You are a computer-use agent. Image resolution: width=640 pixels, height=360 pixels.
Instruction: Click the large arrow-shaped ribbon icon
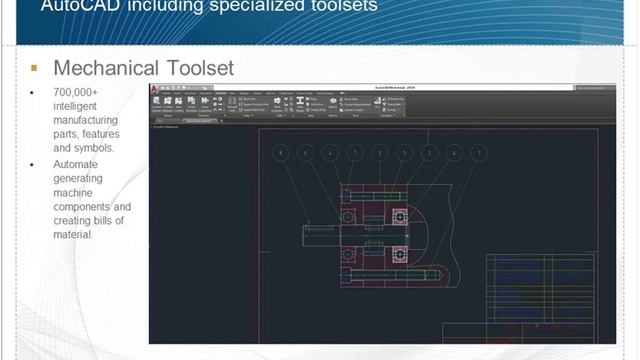(x=277, y=104)
